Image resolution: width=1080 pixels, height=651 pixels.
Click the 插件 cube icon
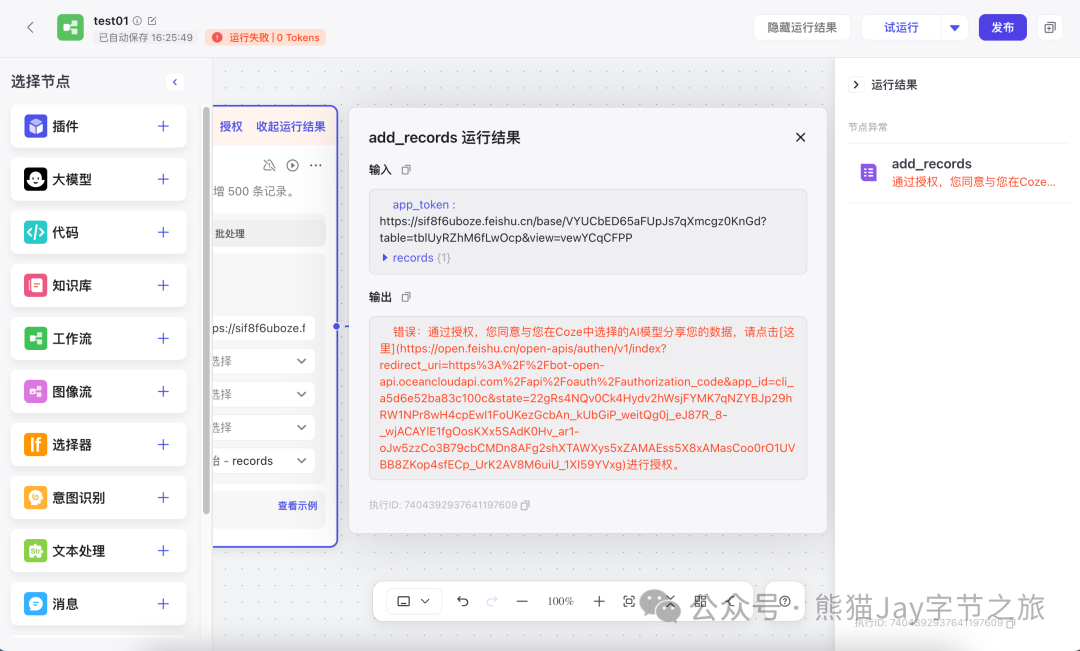35,126
